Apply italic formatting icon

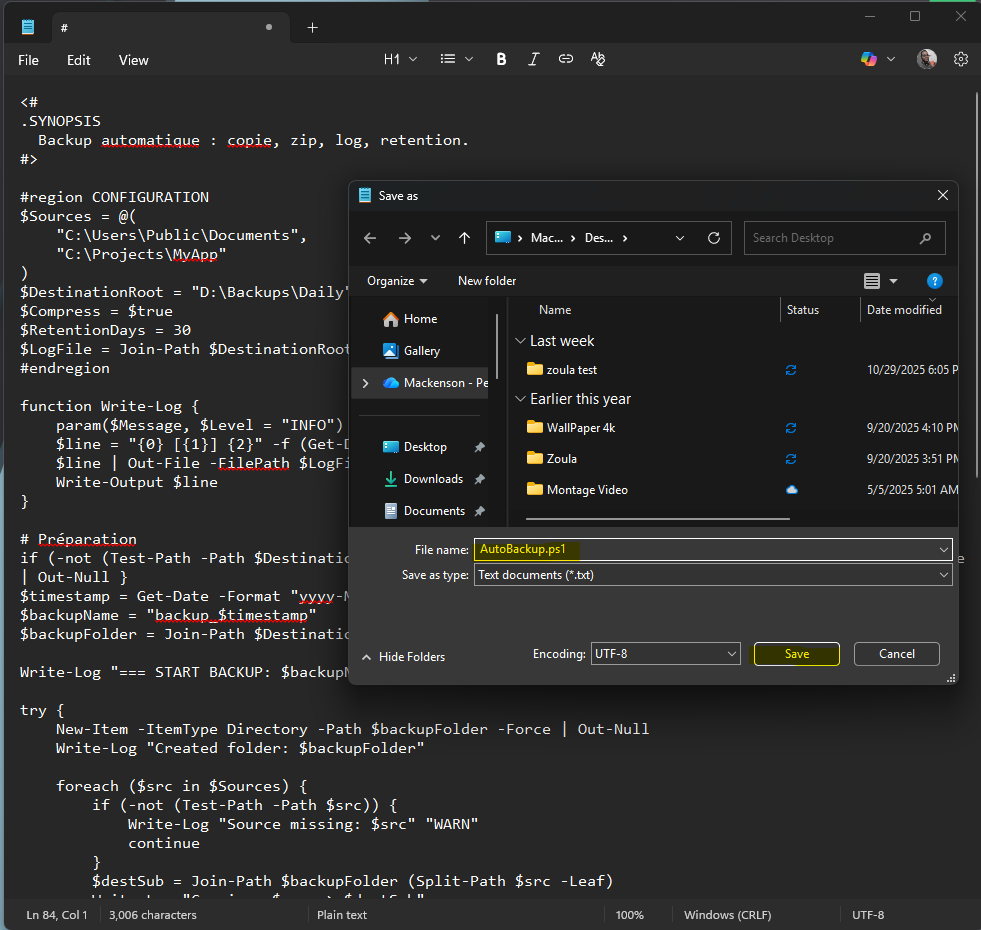[534, 60]
